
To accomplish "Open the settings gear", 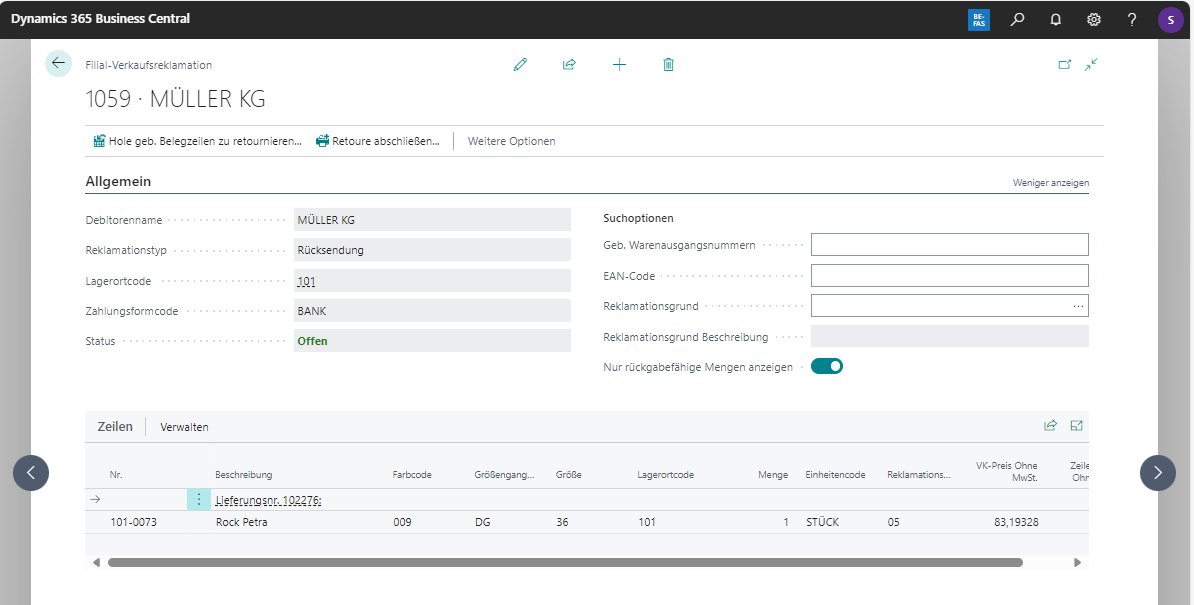I will [x=1094, y=19].
